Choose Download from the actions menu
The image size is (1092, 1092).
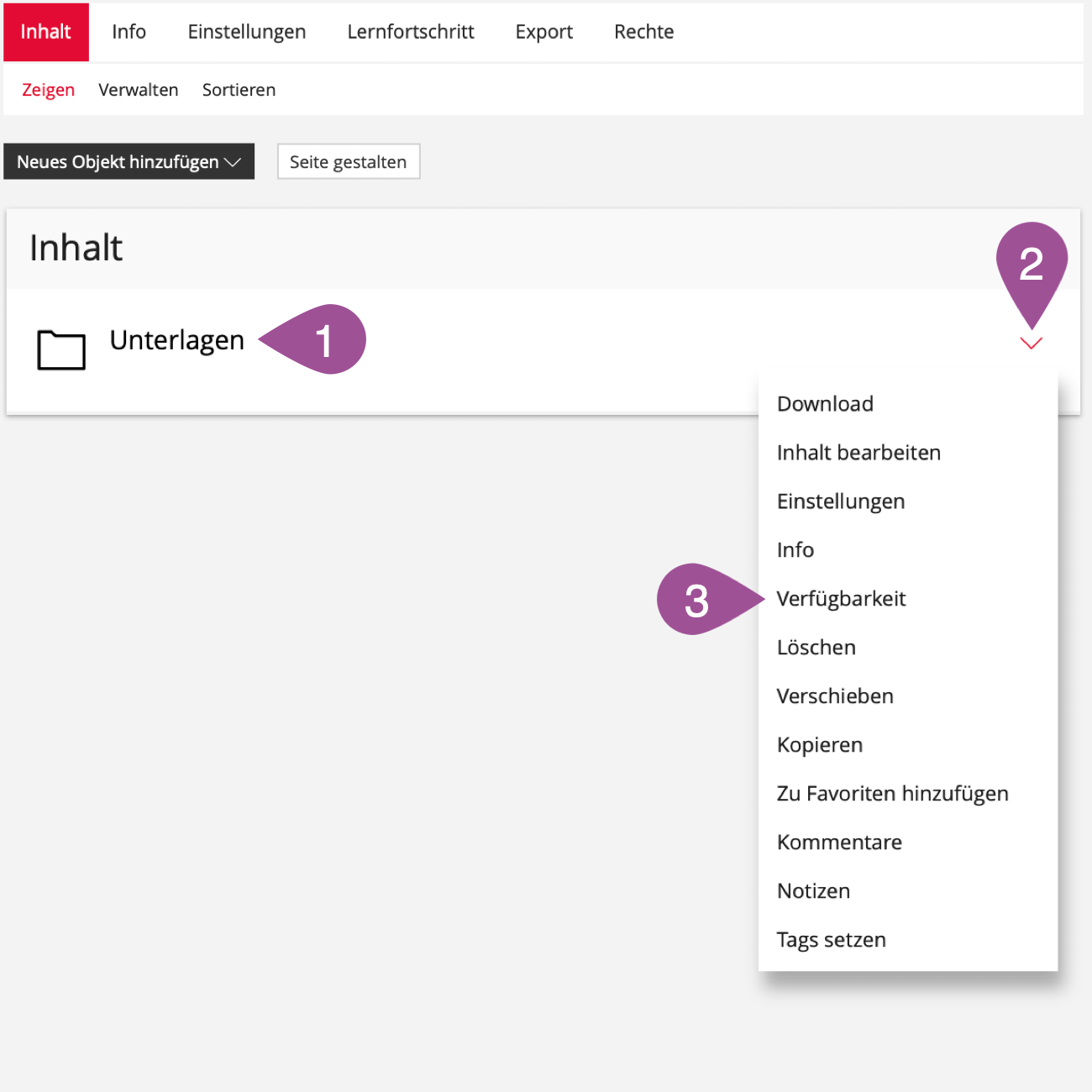[825, 404]
